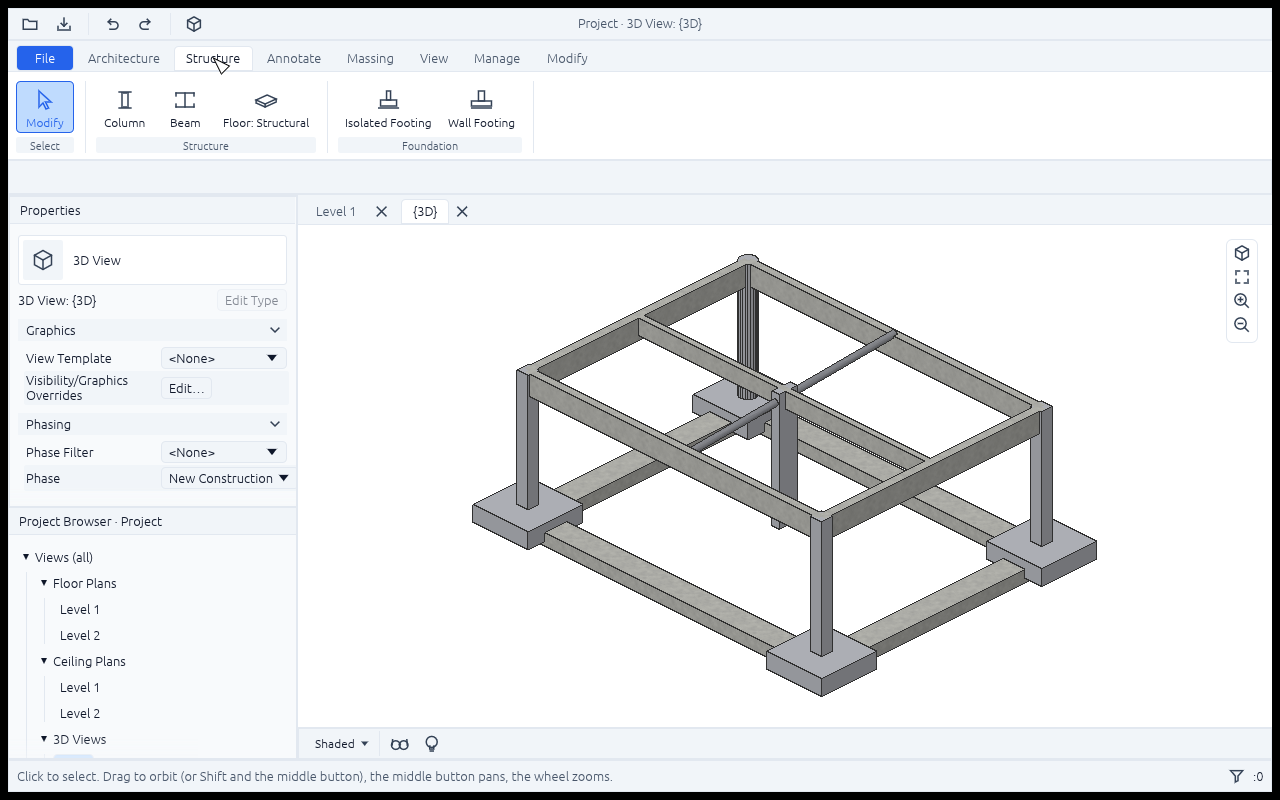Screen dimensions: 1280x800
Task: Click the Edit... Visibility/Graphics button
Action: pyautogui.click(x=187, y=388)
